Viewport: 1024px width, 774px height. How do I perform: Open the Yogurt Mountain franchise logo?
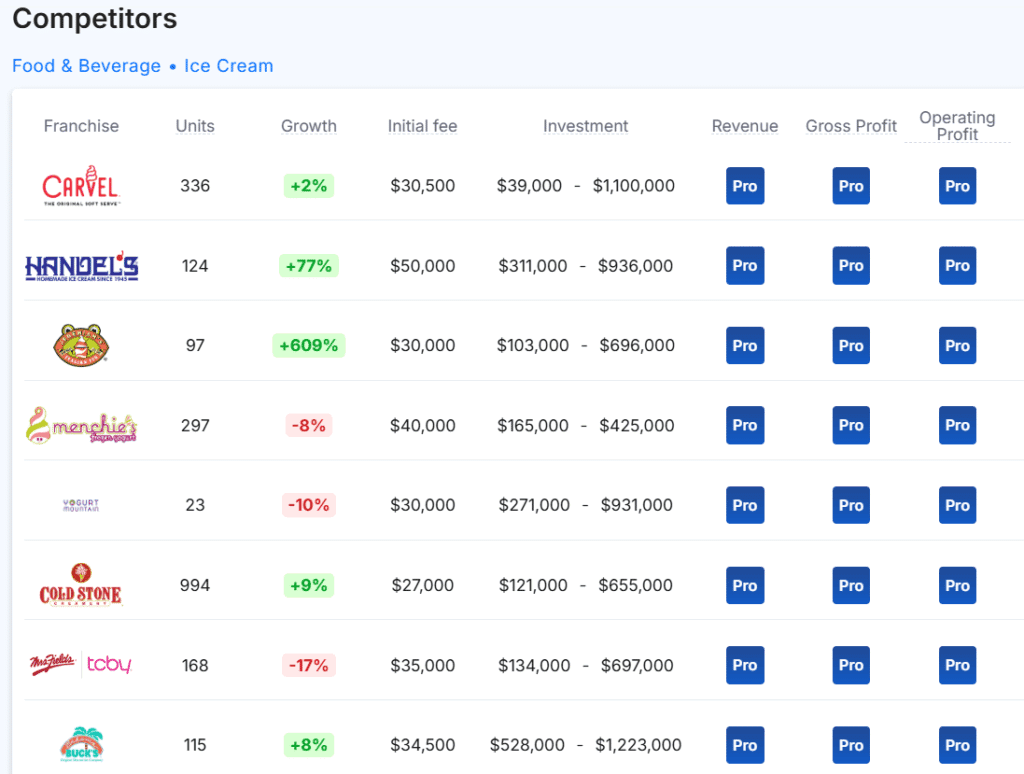click(x=81, y=505)
